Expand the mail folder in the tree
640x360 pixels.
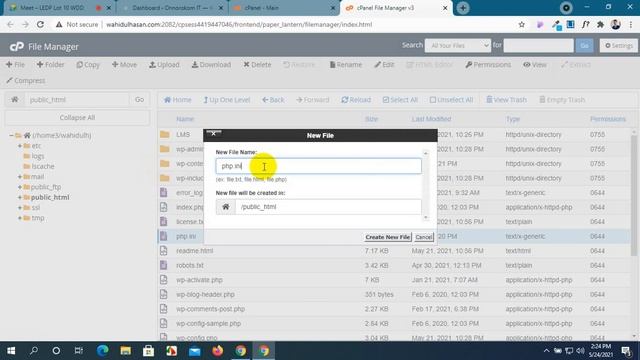[x=20, y=177]
